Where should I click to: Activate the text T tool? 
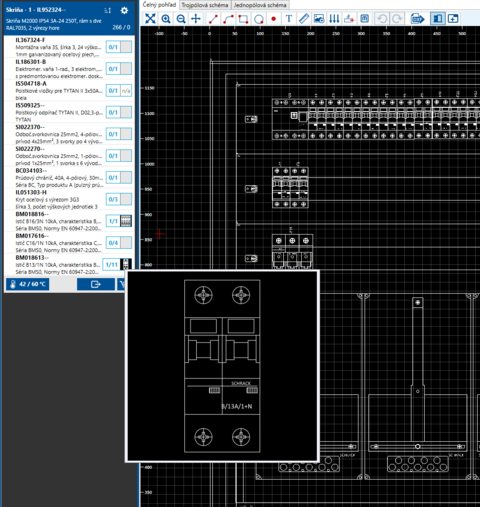point(289,19)
